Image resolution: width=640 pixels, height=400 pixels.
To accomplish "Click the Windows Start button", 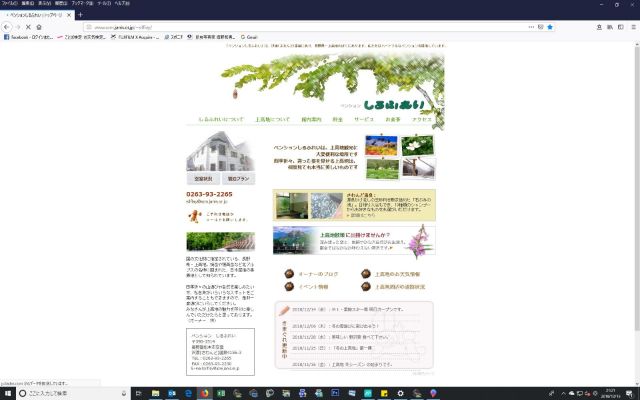I will click(7, 393).
